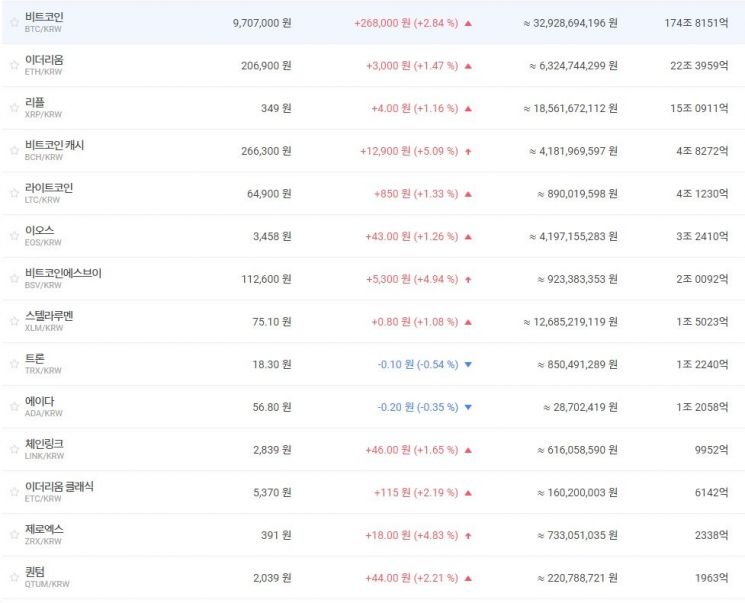Click the market cap 9952억
This screenshot has height=603, width=745.
[711, 450]
